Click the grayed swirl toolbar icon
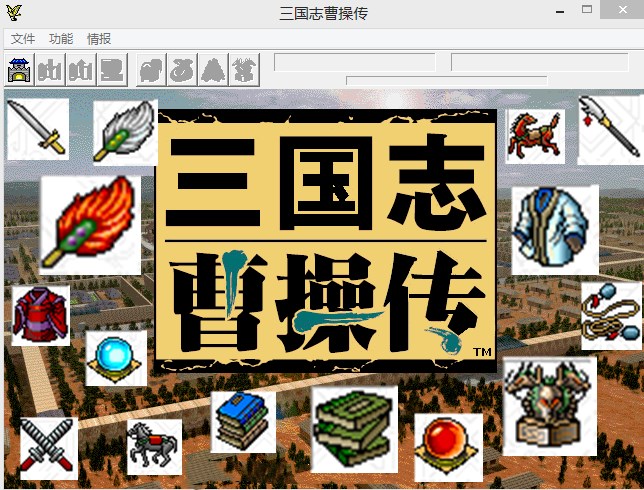 click(182, 70)
